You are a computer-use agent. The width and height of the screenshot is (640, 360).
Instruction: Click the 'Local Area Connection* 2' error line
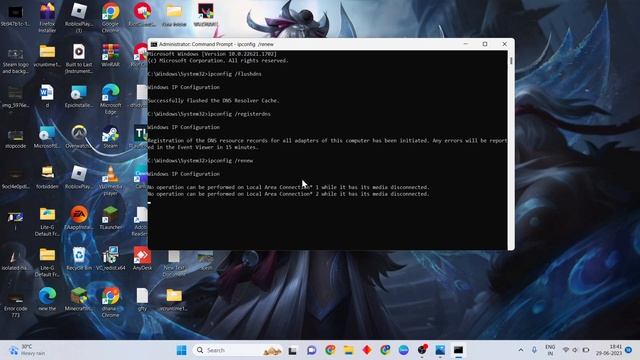click(288, 194)
